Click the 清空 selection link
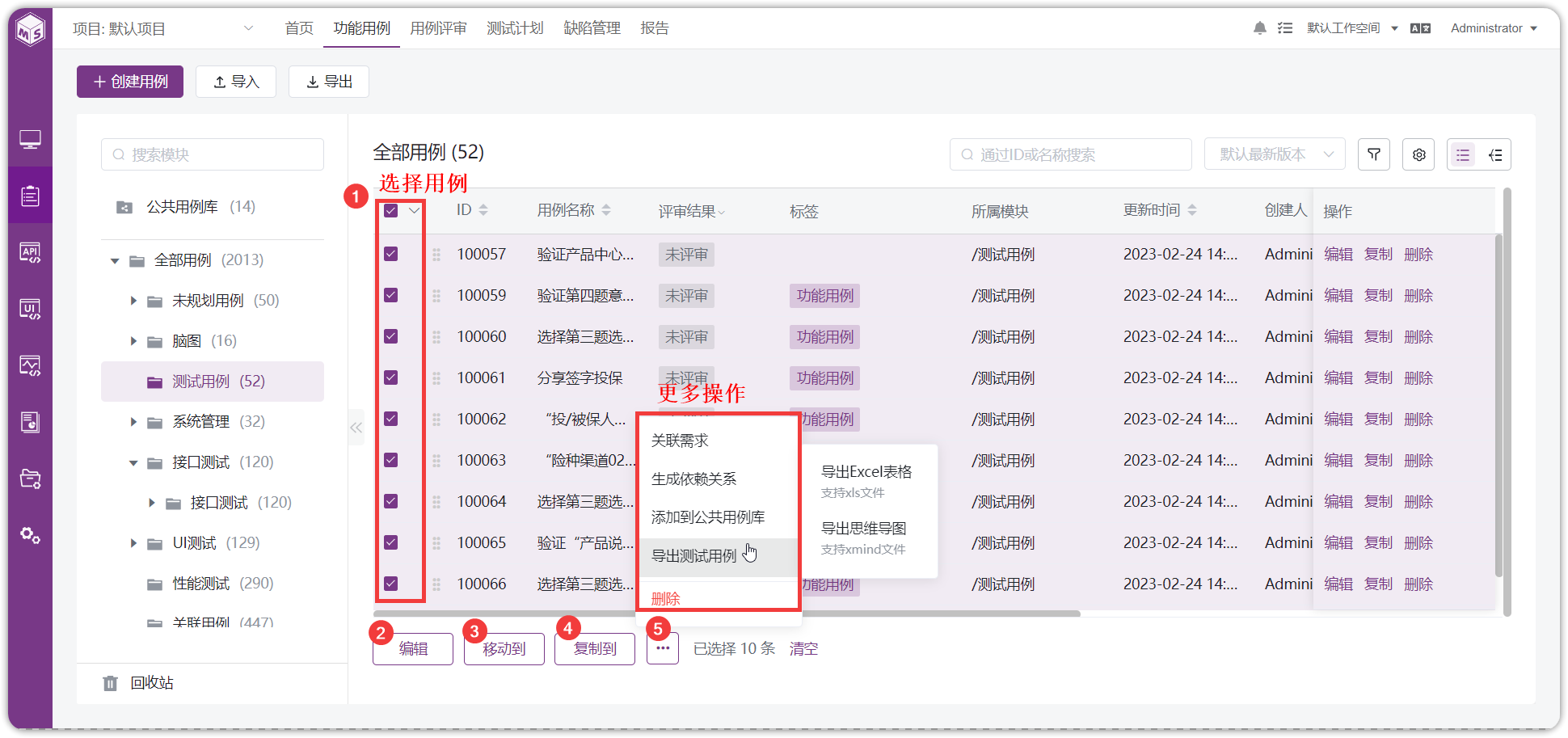Viewport: 1568px width, 738px height. 804,649
